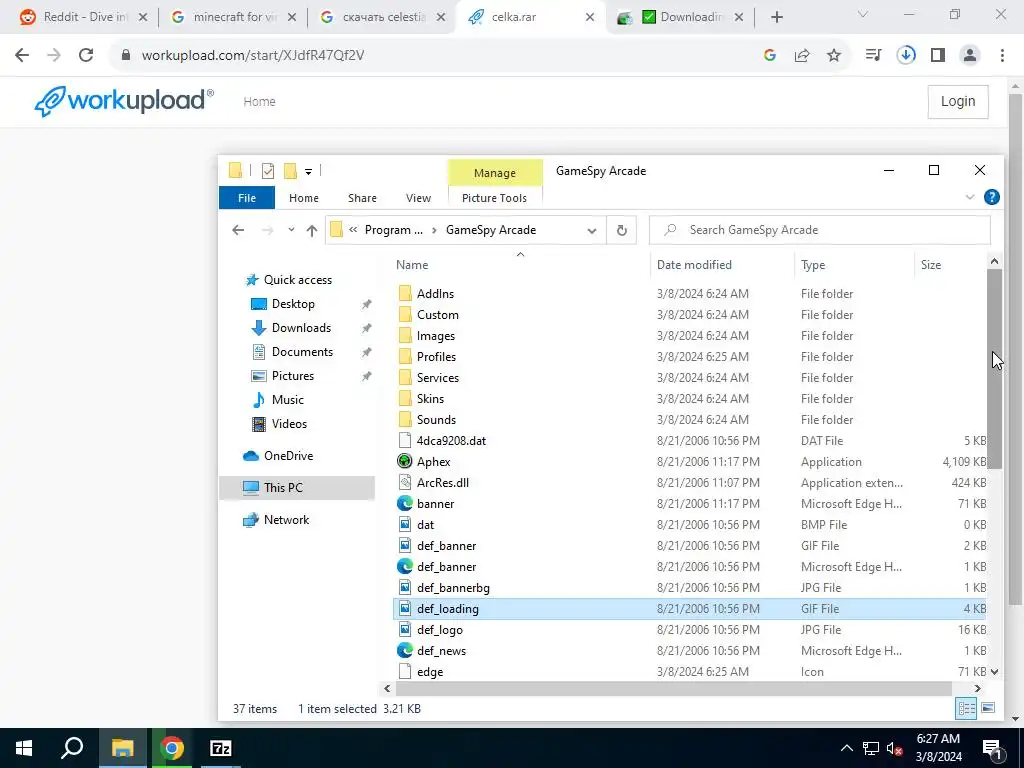Open notification center icon

(992, 748)
